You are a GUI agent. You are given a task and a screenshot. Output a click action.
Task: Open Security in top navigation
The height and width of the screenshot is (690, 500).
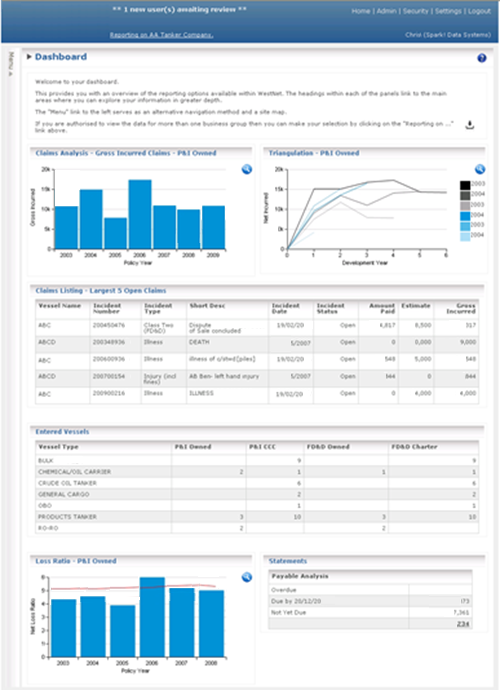click(x=415, y=11)
